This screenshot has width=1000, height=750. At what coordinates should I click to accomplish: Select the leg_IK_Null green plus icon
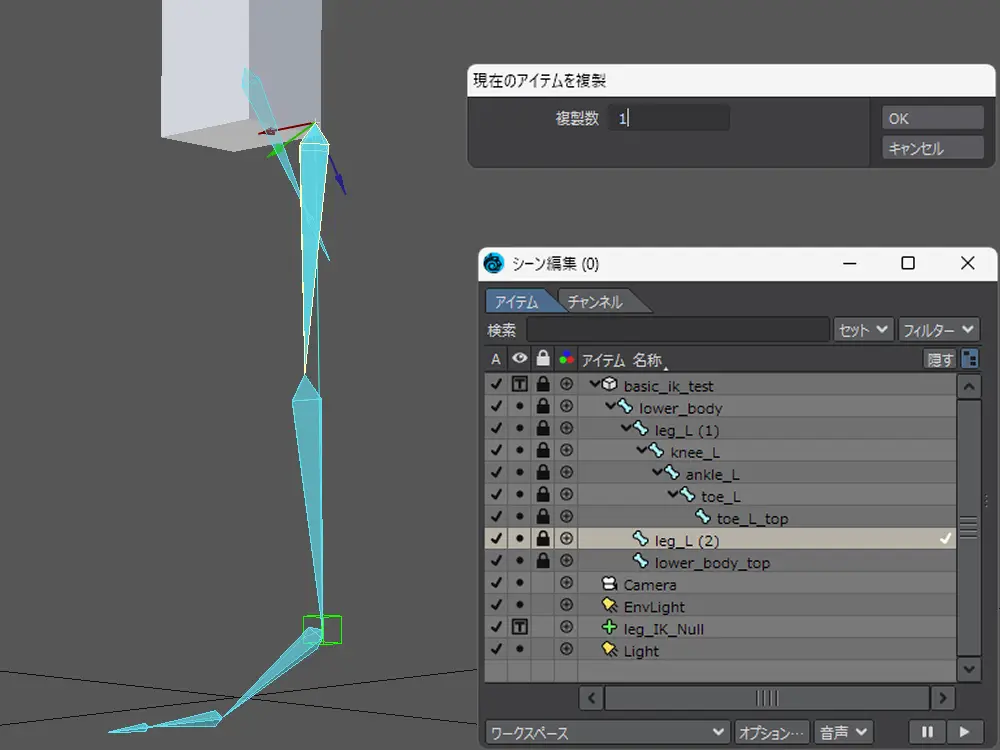point(609,628)
